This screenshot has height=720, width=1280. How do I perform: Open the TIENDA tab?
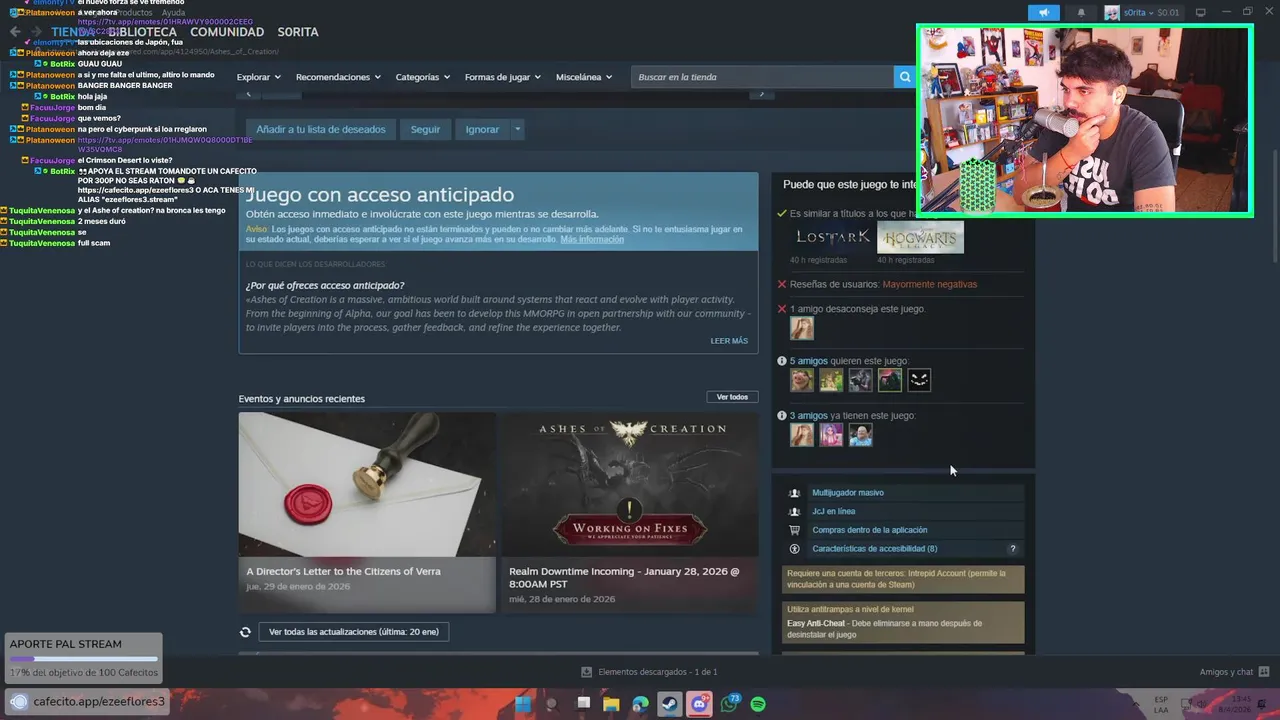(x=73, y=32)
